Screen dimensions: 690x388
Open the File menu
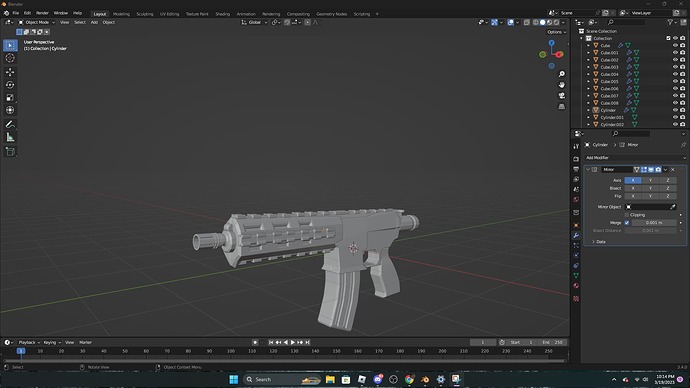click(x=15, y=13)
